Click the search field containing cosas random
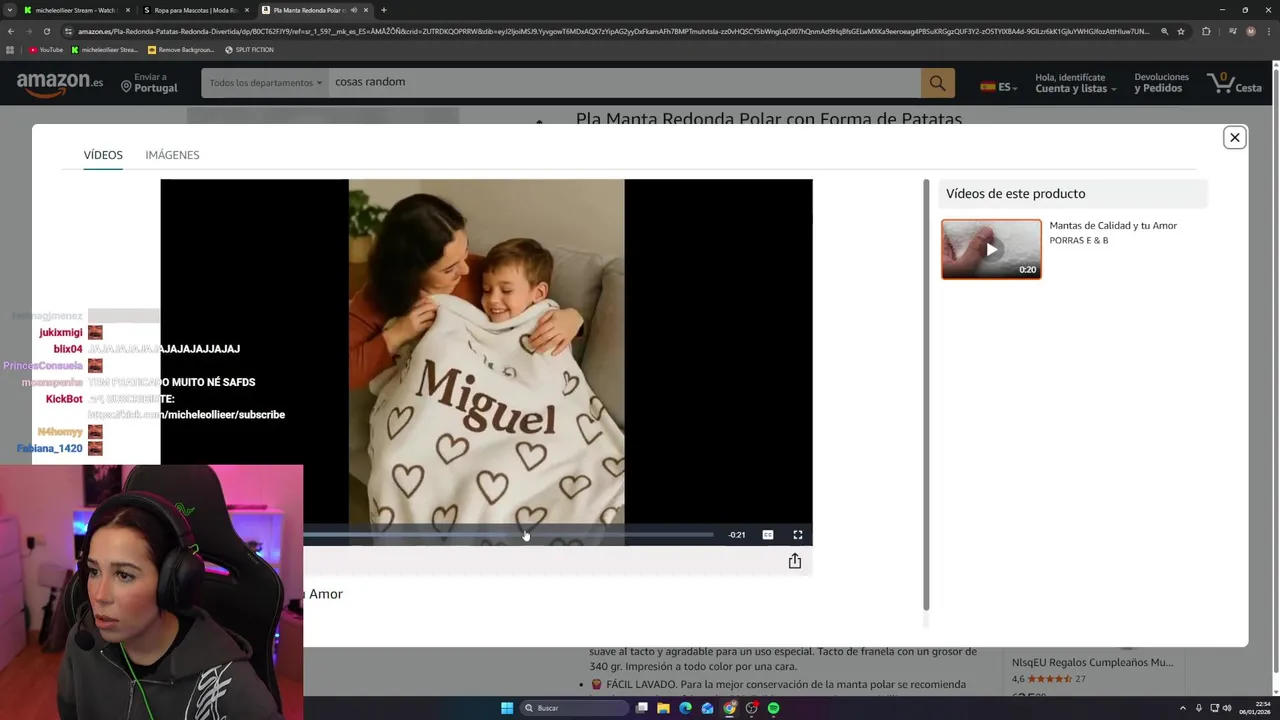The height and width of the screenshot is (720, 1280). (624, 83)
